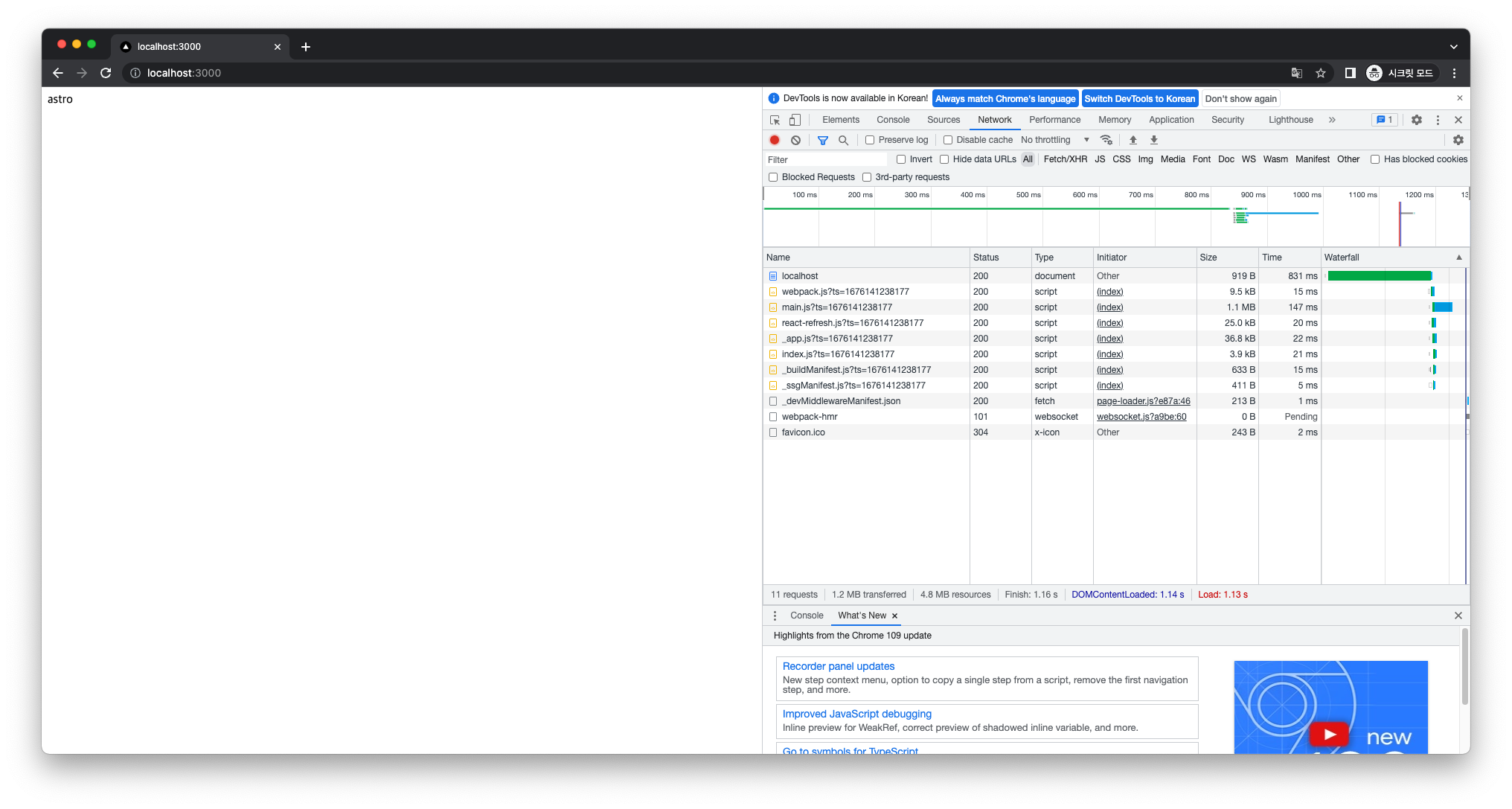Click Switch DevTools to Korean button
The width and height of the screenshot is (1512, 809).
click(1139, 99)
